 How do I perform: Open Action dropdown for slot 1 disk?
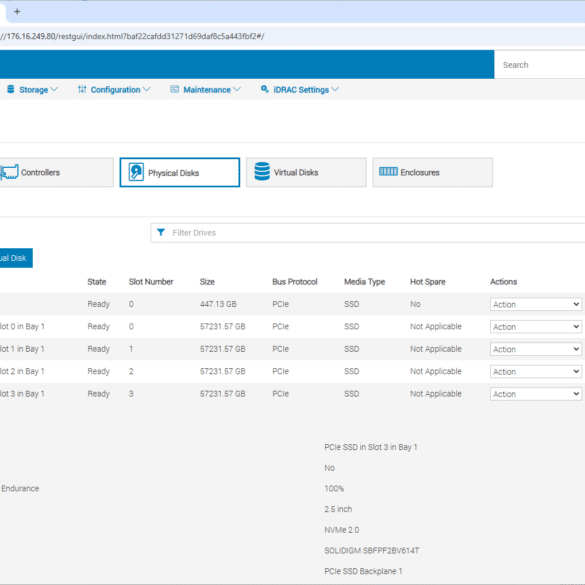pos(536,349)
